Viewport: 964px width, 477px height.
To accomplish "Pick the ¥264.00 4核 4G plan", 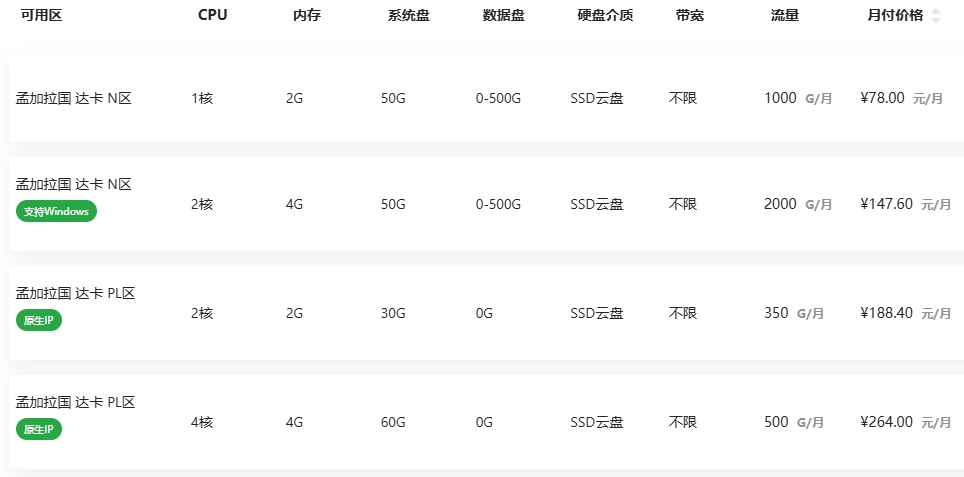I will (x=886, y=422).
